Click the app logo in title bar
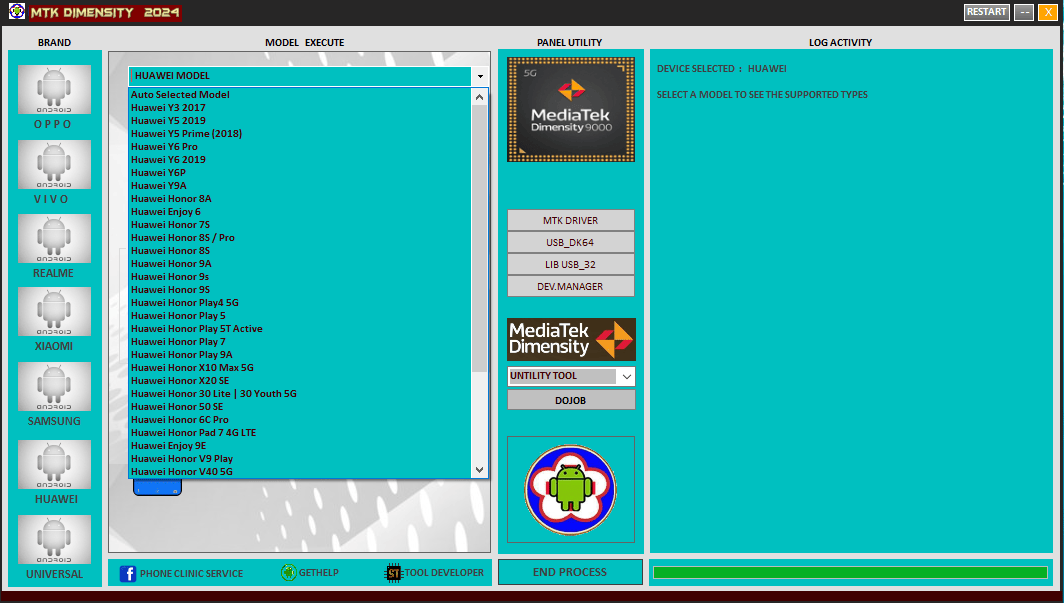This screenshot has height=603, width=1064. 16,12
